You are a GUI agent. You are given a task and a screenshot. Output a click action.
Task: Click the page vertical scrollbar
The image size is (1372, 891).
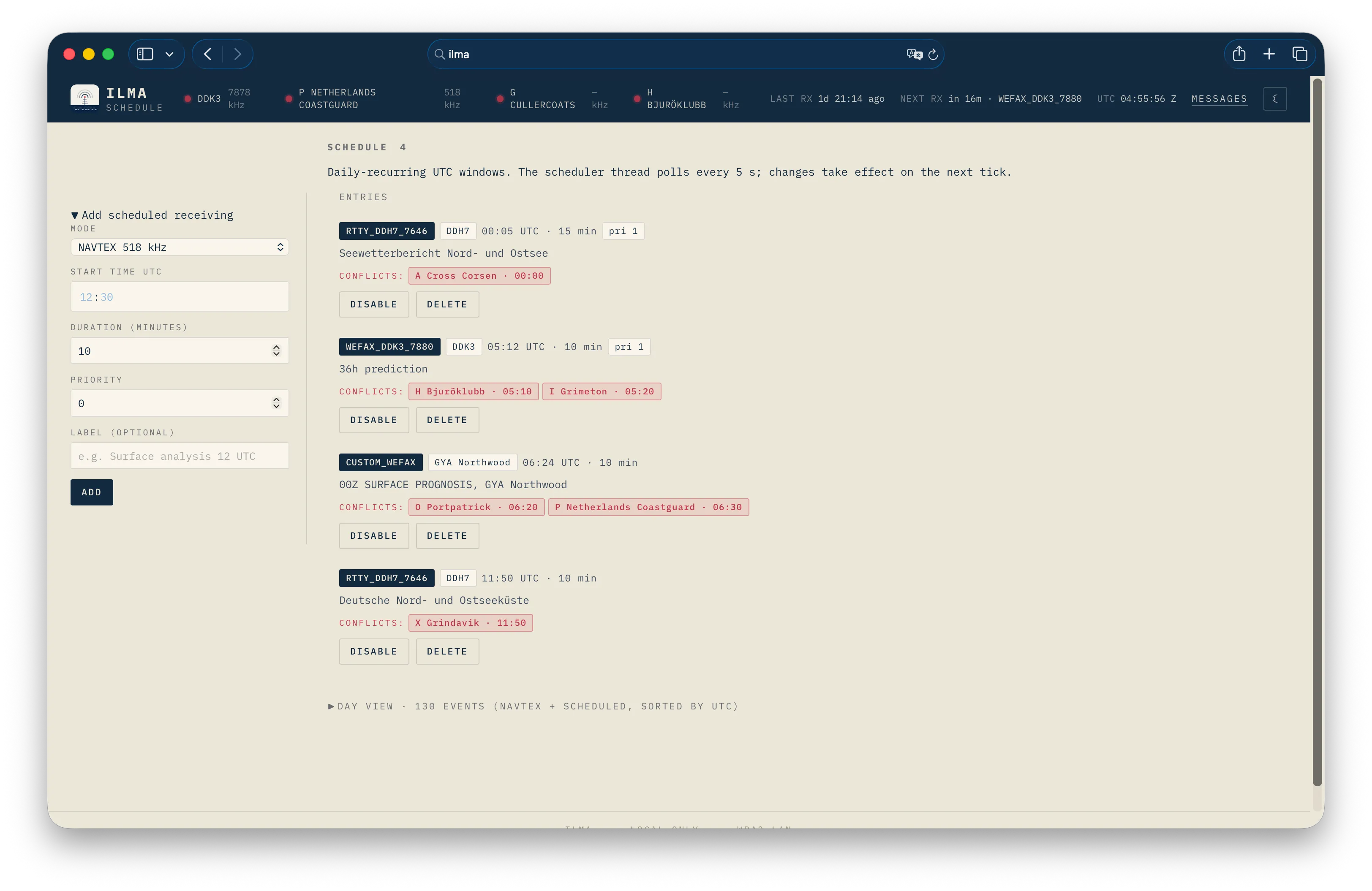(1317, 432)
